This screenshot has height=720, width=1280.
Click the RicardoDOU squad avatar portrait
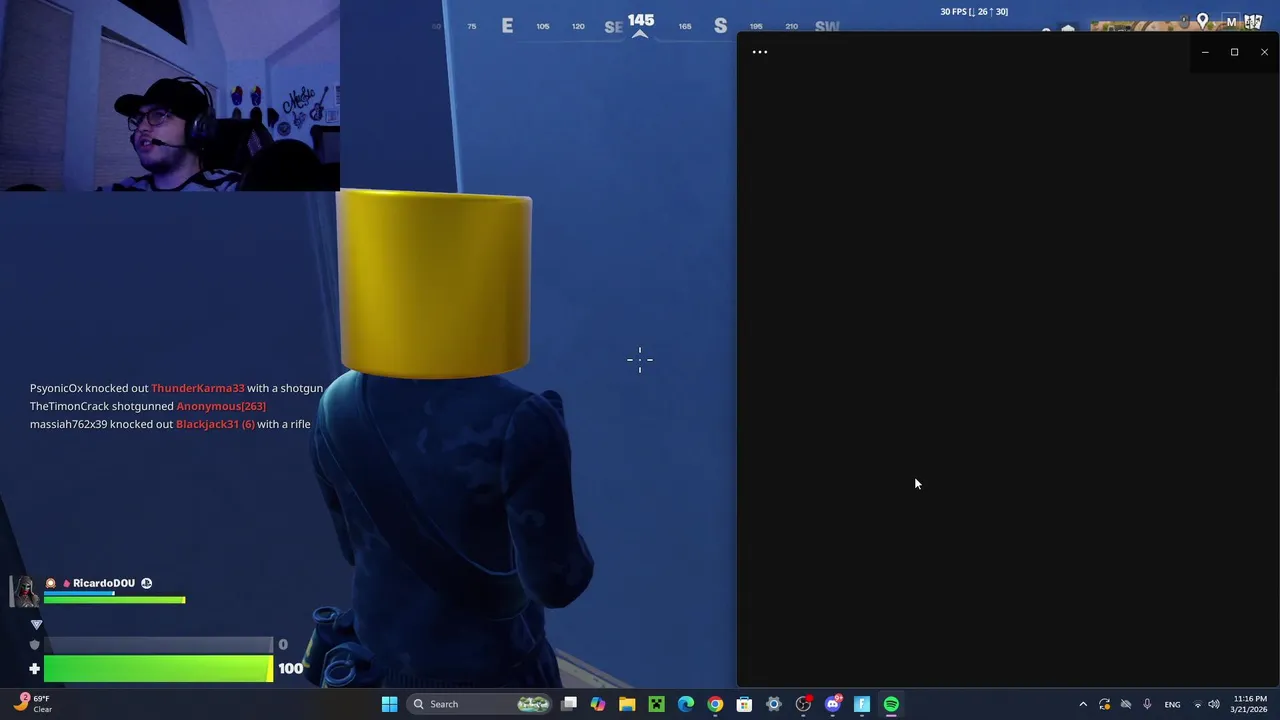pyautogui.click(x=24, y=591)
